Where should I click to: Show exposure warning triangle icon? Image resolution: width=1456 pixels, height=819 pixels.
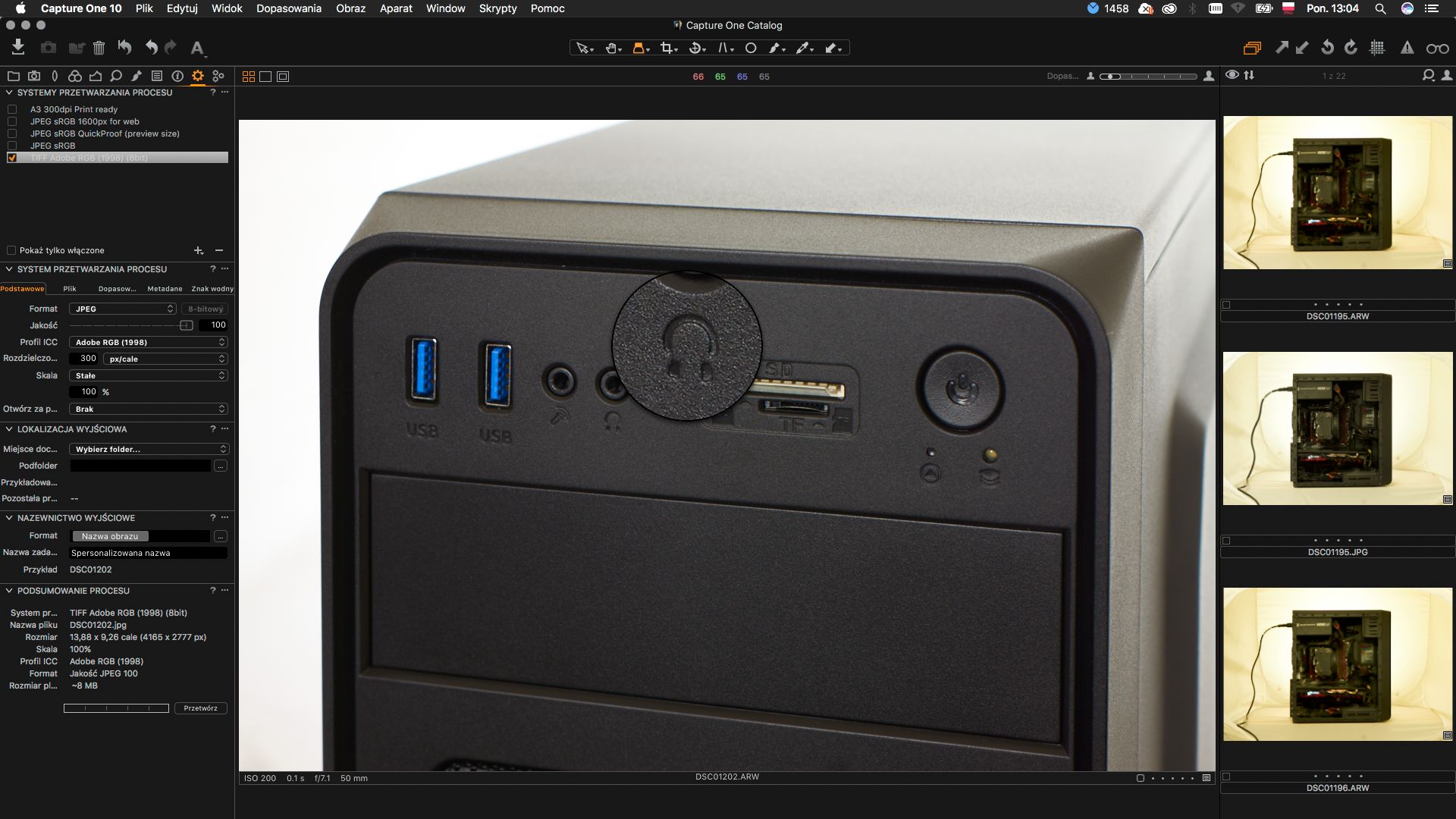pos(1407,48)
